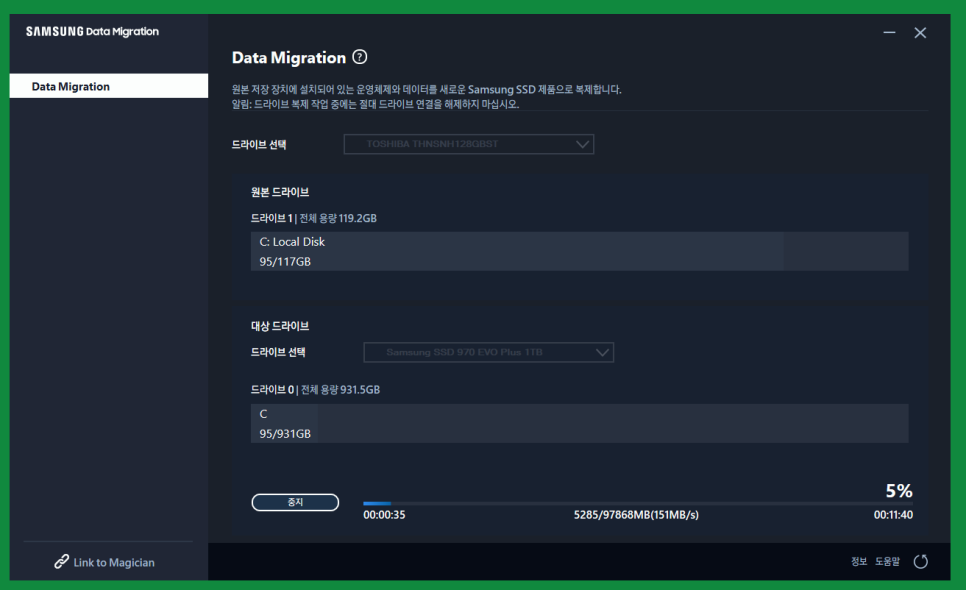Click the remaining time 00:11:40

tap(893, 515)
